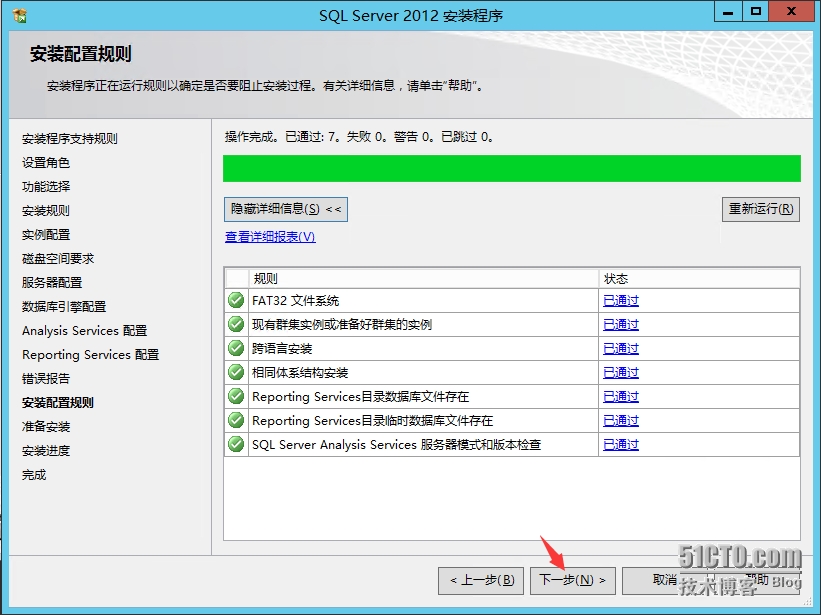Select 准备安装 step in sidebar
This screenshot has height=615, width=821.
46,427
